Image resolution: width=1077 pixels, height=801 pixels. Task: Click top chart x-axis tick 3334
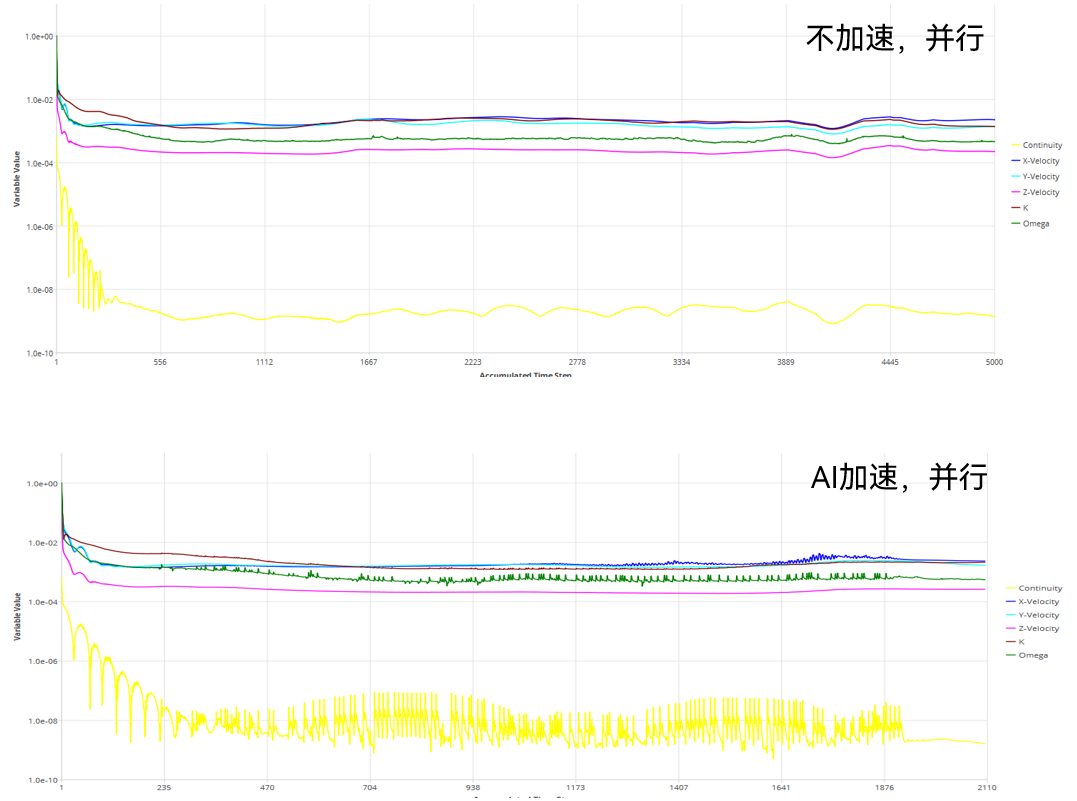click(681, 362)
